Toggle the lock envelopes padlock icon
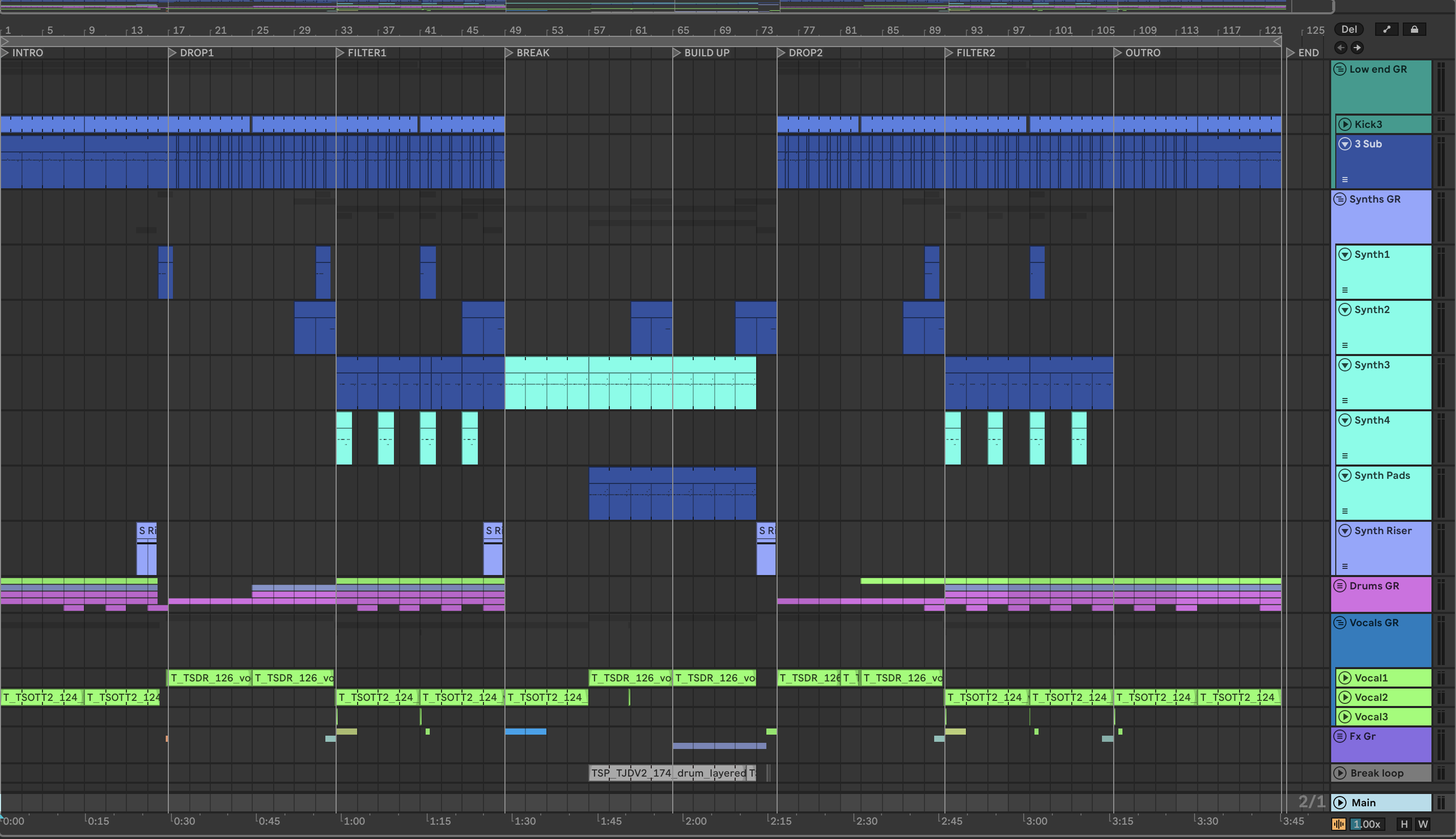Image resolution: width=1456 pixels, height=839 pixels. 1415,29
